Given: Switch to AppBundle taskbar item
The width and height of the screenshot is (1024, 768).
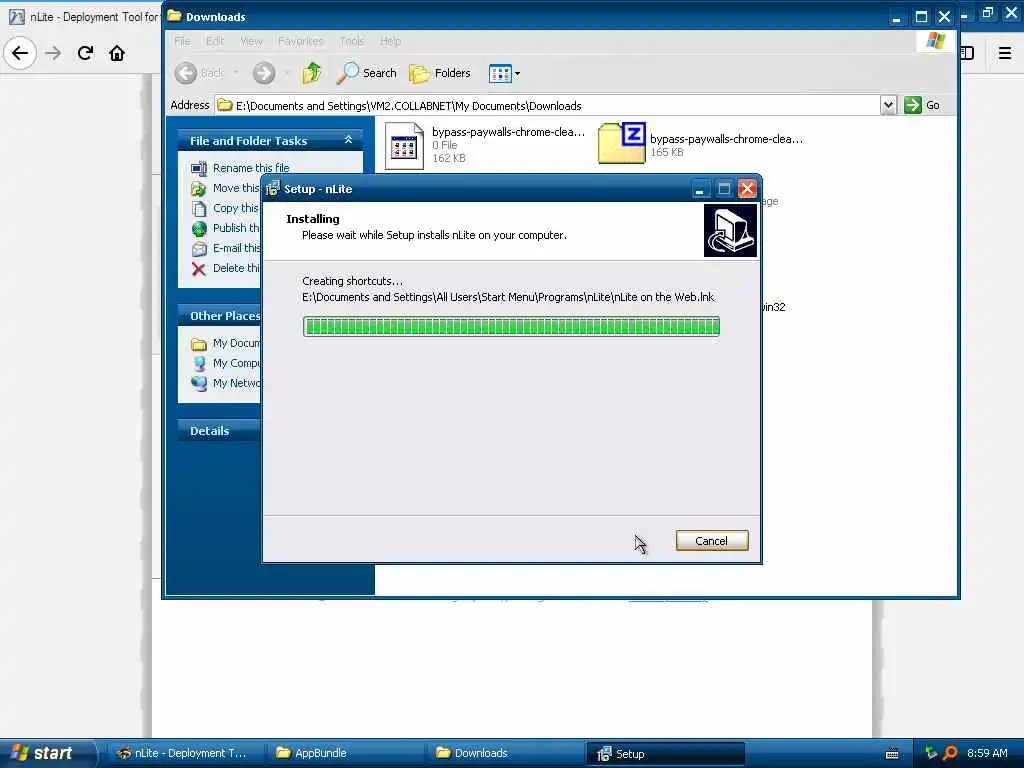Looking at the screenshot, I should coord(345,753).
